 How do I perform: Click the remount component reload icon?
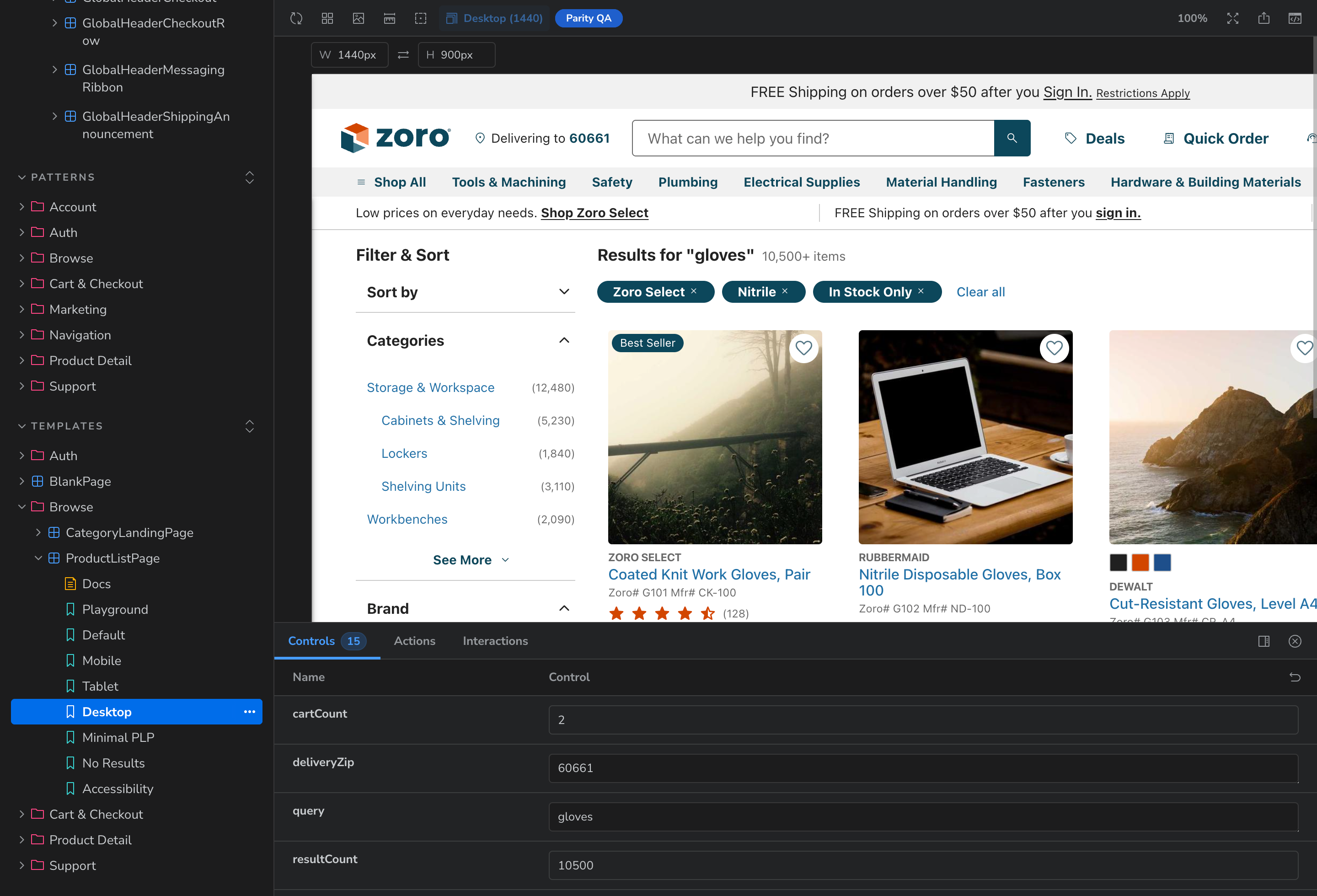click(x=296, y=18)
